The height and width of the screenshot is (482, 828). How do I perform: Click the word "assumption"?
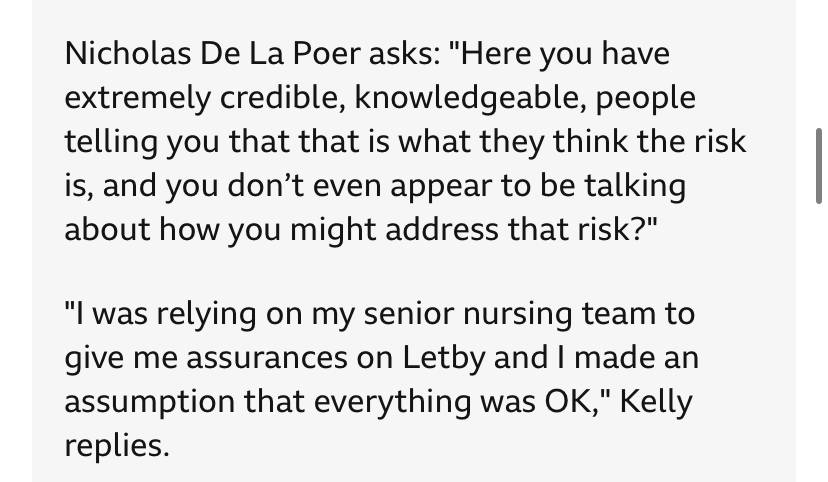pos(149,403)
